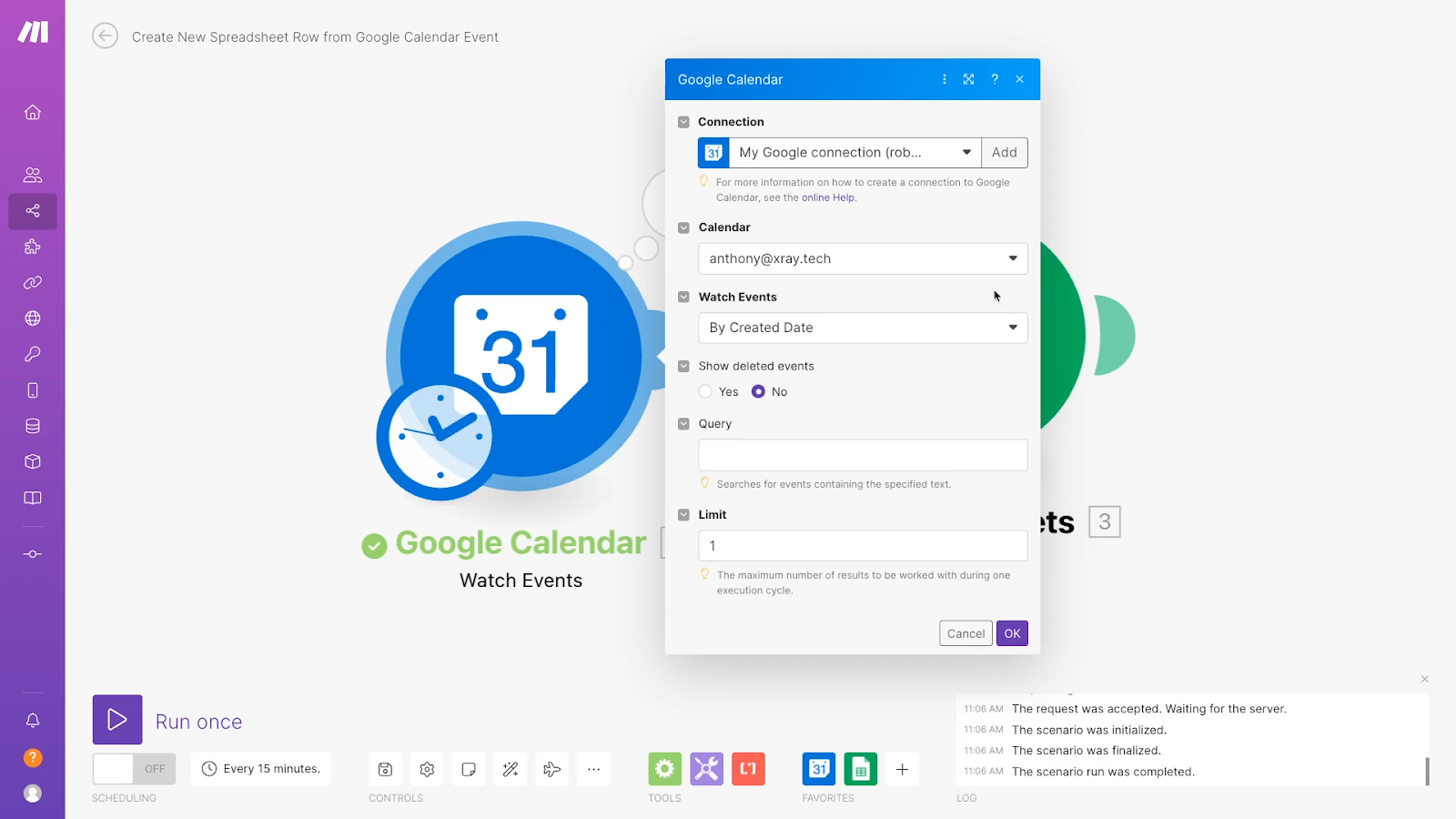Image resolution: width=1456 pixels, height=819 pixels.
Task: Open the Templates puzzle icon in sidebar
Action: click(x=33, y=247)
